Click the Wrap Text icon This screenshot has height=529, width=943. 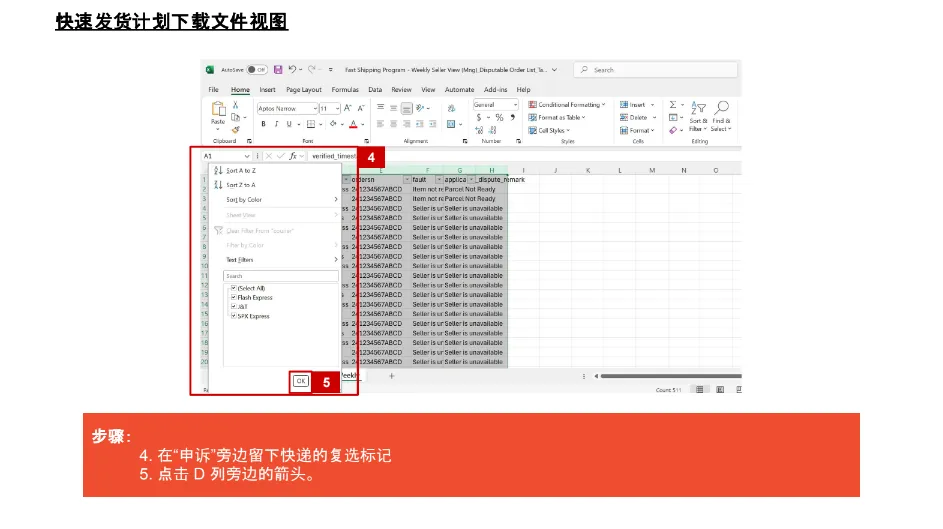[451, 108]
